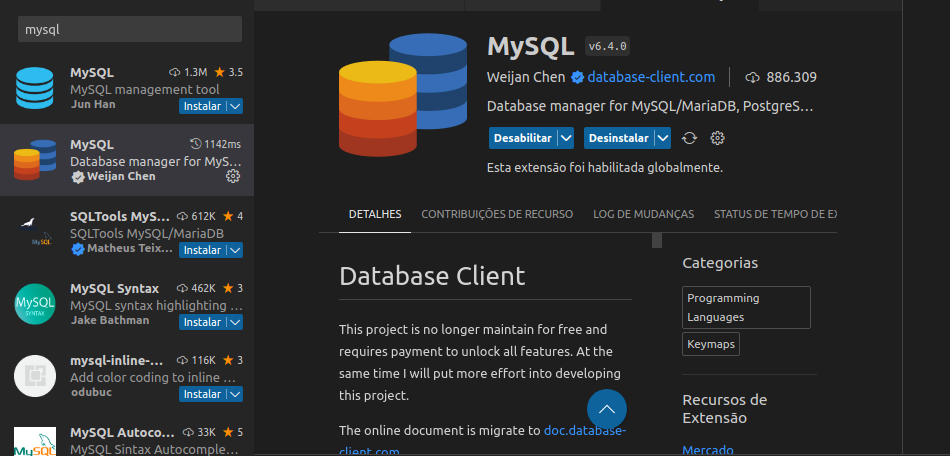Click the 4 star rating on SQLTools
The width and height of the screenshot is (950, 456).
[x=233, y=216]
